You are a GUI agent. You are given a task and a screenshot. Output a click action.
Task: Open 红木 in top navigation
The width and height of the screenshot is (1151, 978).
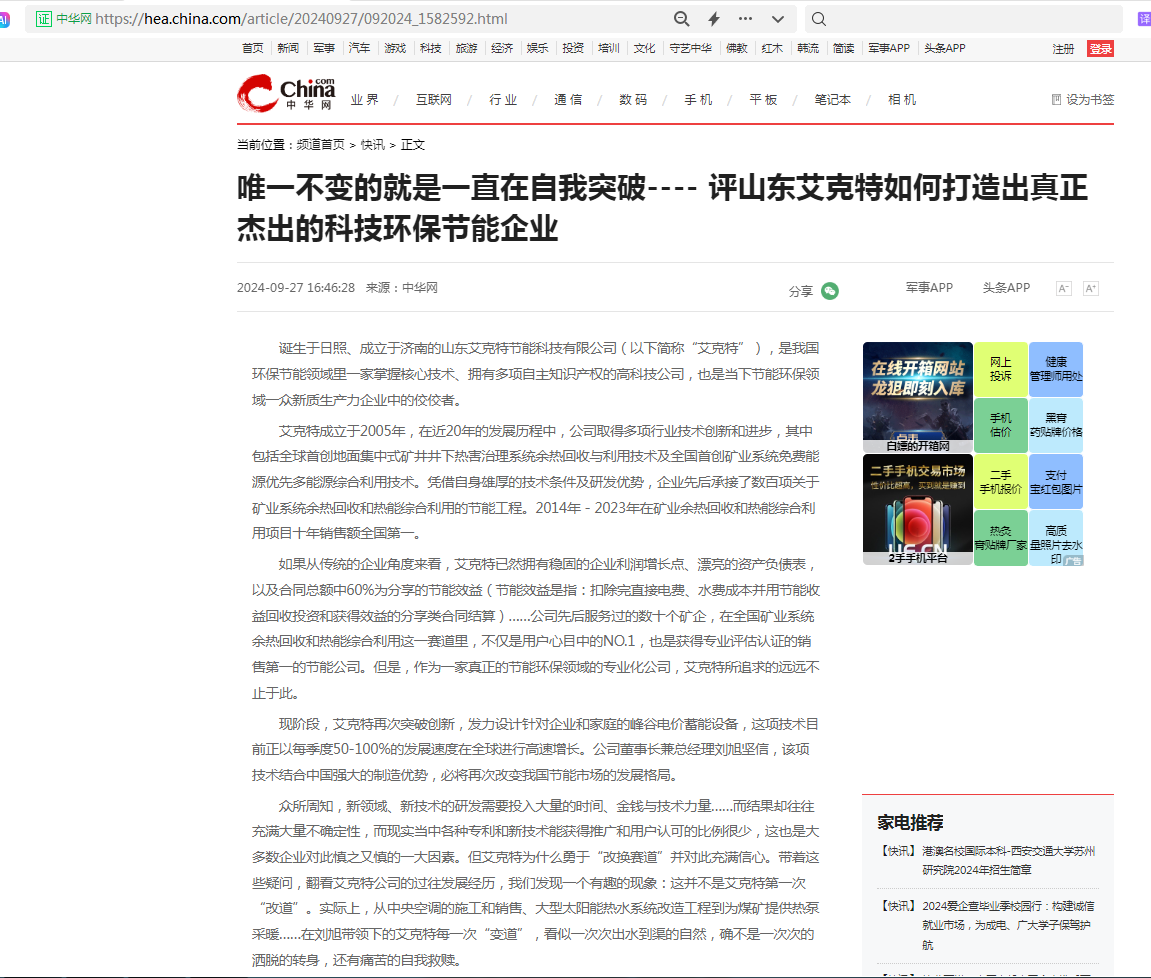[771, 48]
